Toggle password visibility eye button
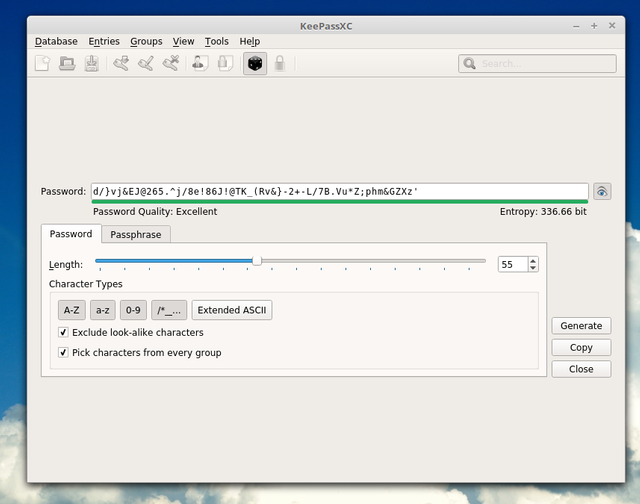640x504 pixels. 602,191
